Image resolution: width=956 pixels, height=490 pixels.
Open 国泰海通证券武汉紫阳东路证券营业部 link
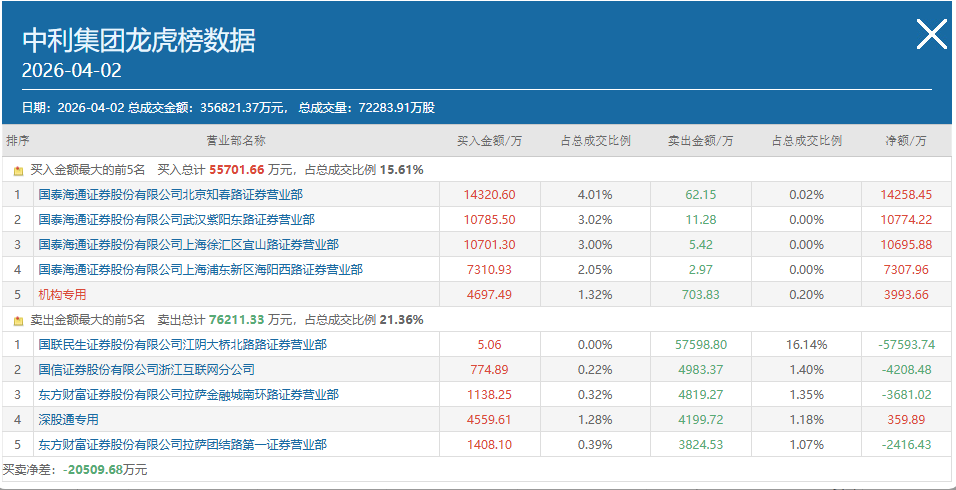click(177, 220)
